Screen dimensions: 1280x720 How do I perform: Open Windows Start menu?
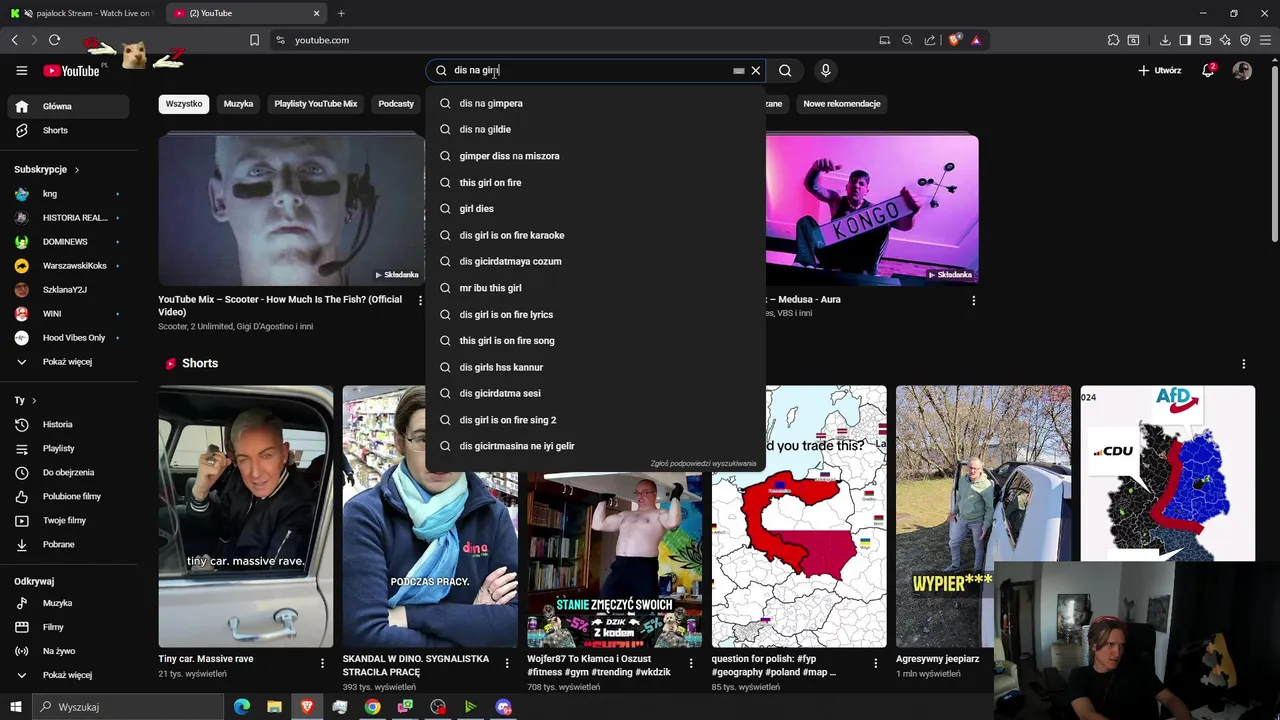[17, 707]
